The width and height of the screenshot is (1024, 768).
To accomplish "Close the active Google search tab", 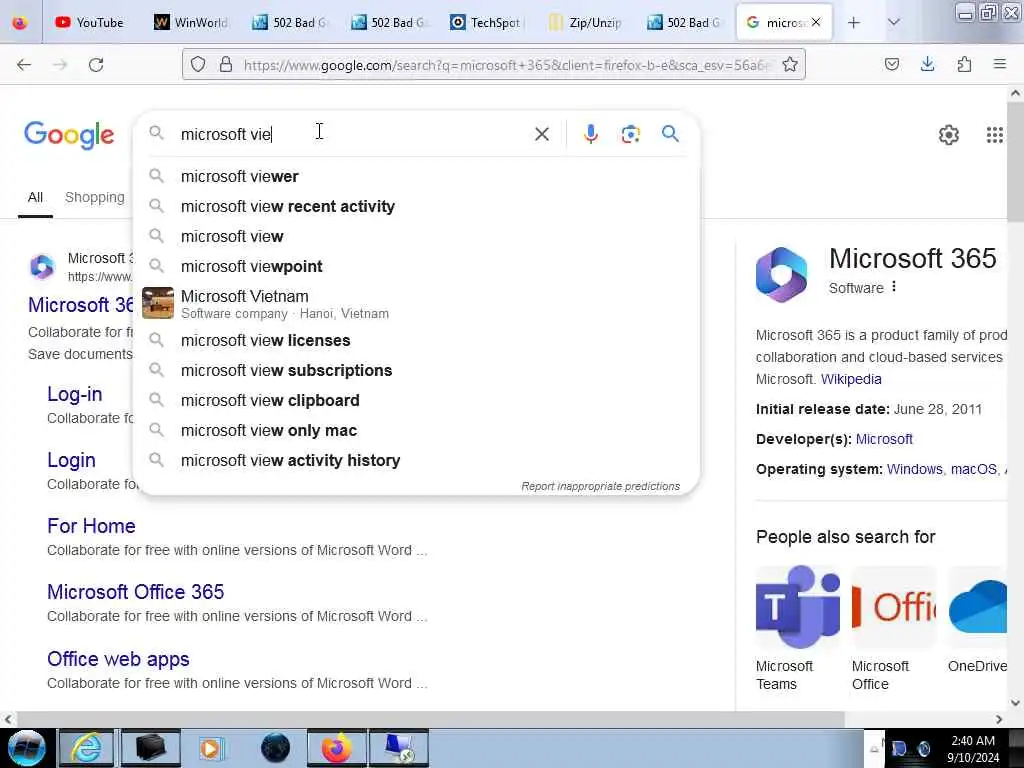I will (x=816, y=22).
